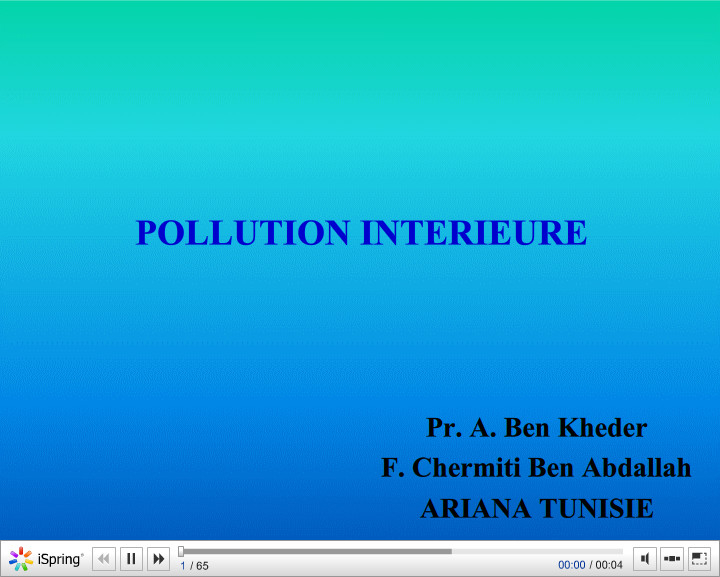This screenshot has width=720, height=577.
Task: Click the POLLUTION INTERIEURE title
Action: 361,232
